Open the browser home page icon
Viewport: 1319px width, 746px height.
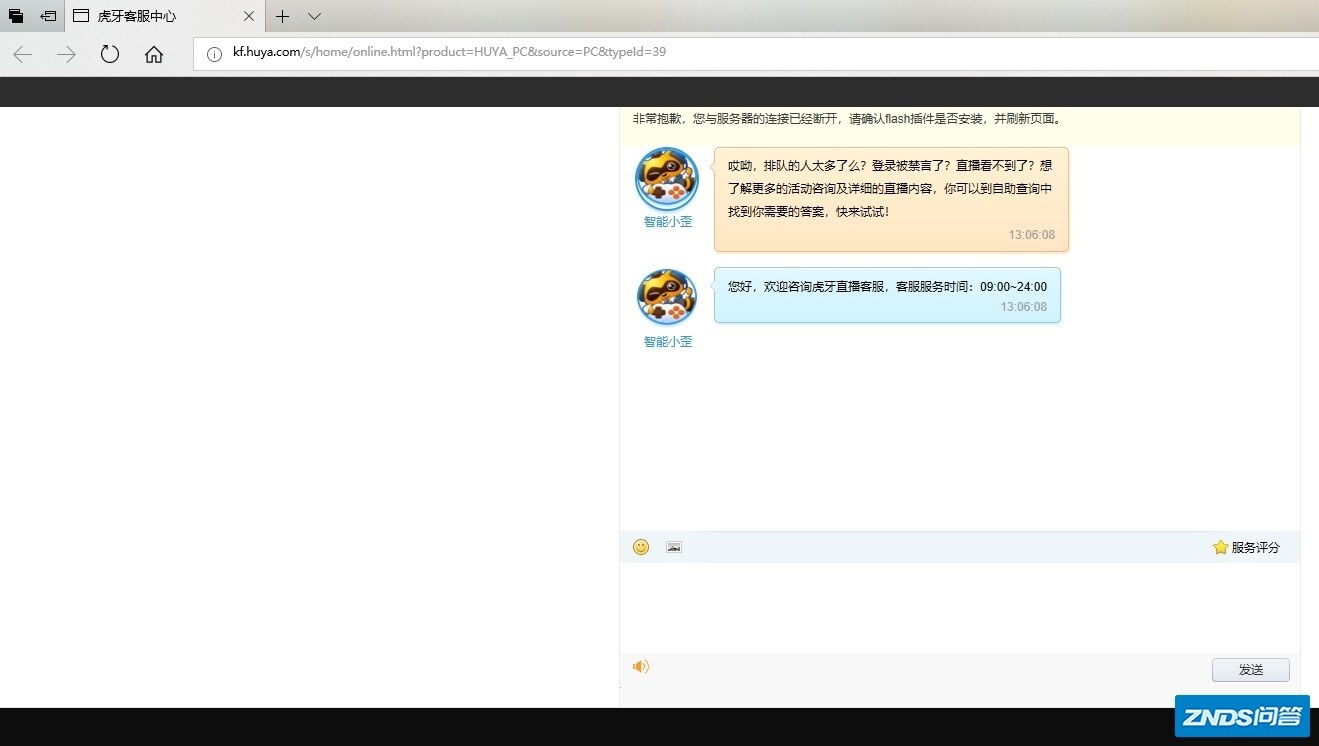tap(154, 54)
